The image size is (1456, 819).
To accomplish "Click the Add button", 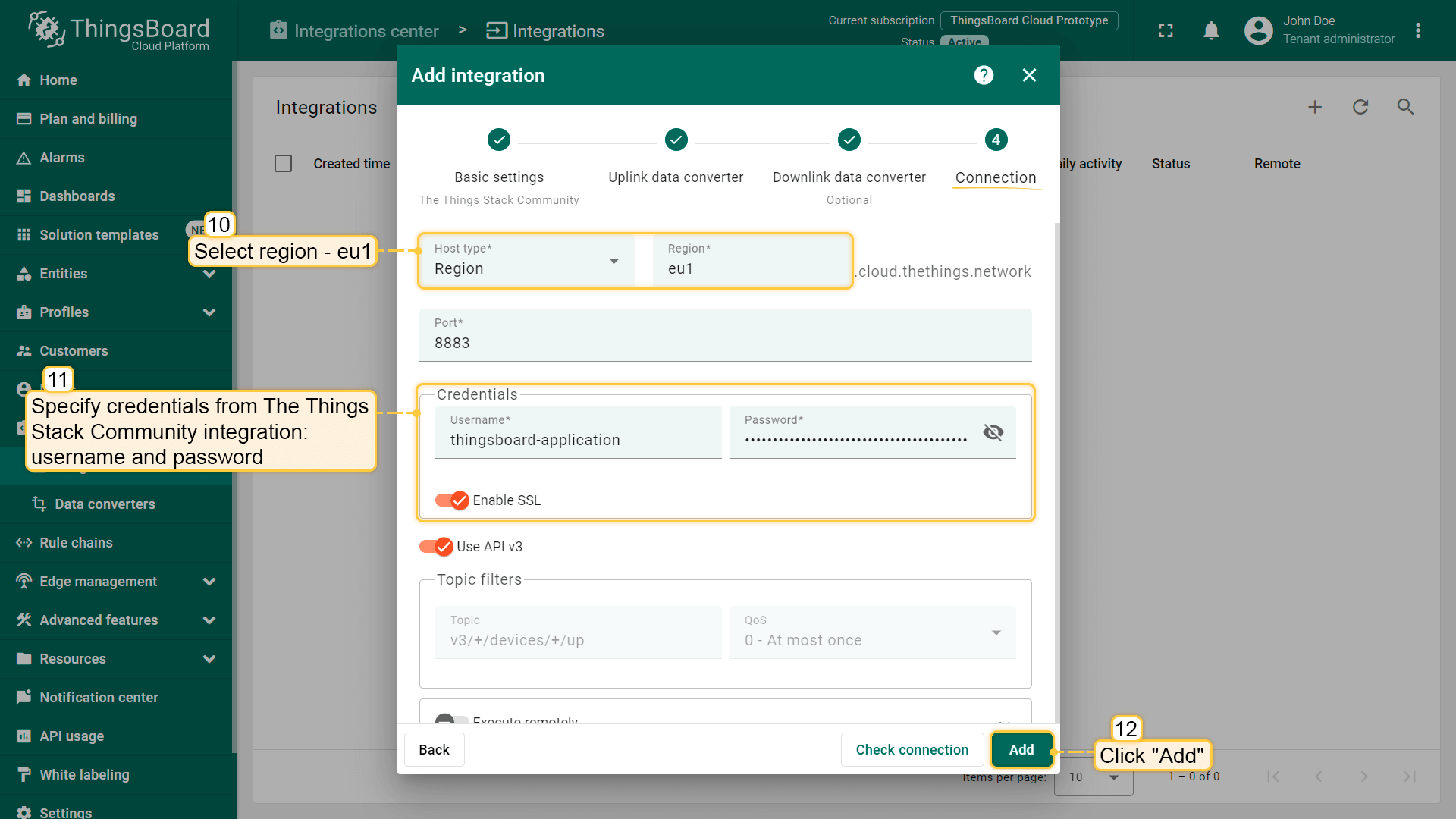I will pos(1021,750).
